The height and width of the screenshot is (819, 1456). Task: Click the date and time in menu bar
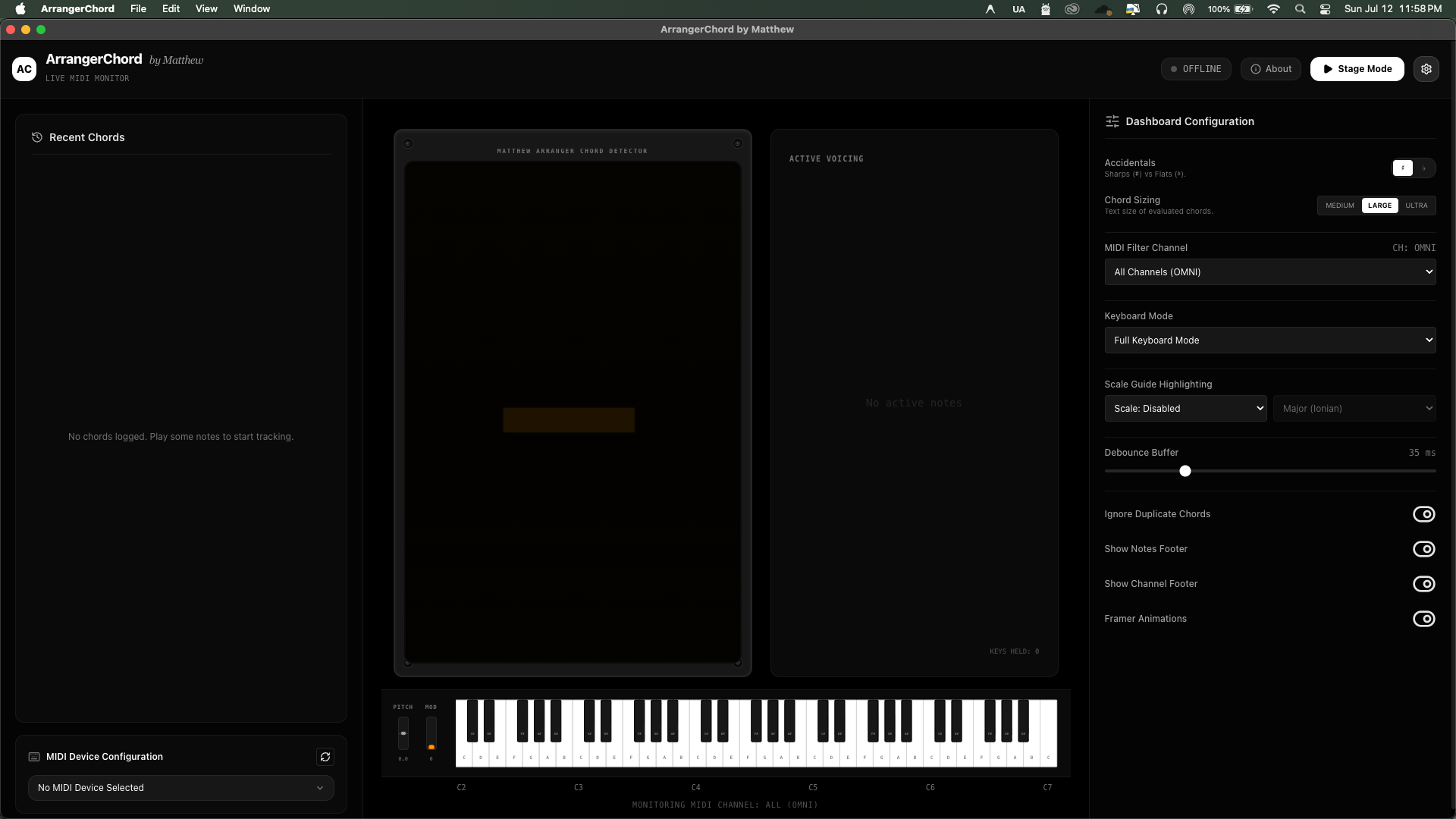[1392, 9]
